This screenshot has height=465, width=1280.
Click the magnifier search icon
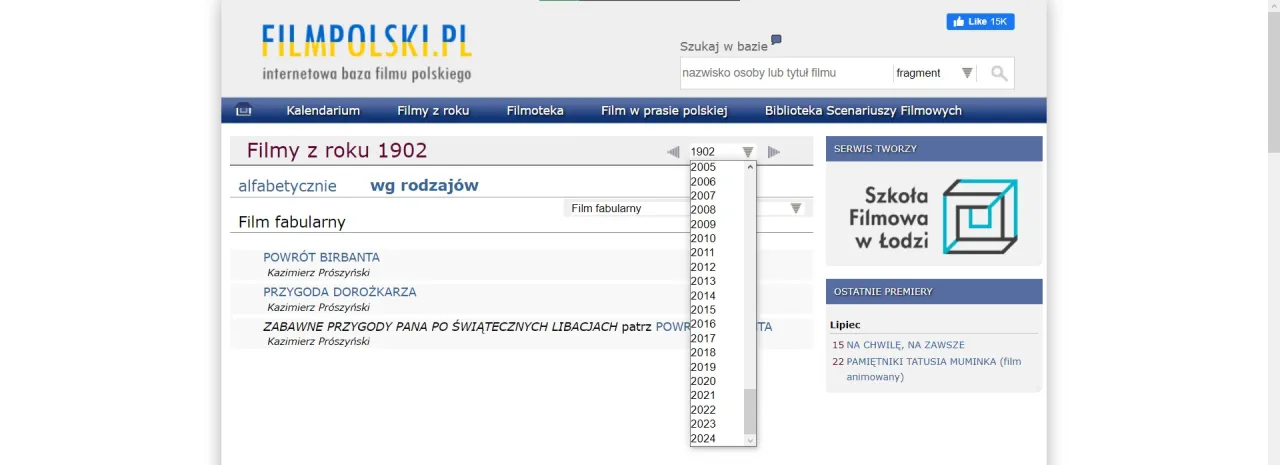(x=998, y=73)
